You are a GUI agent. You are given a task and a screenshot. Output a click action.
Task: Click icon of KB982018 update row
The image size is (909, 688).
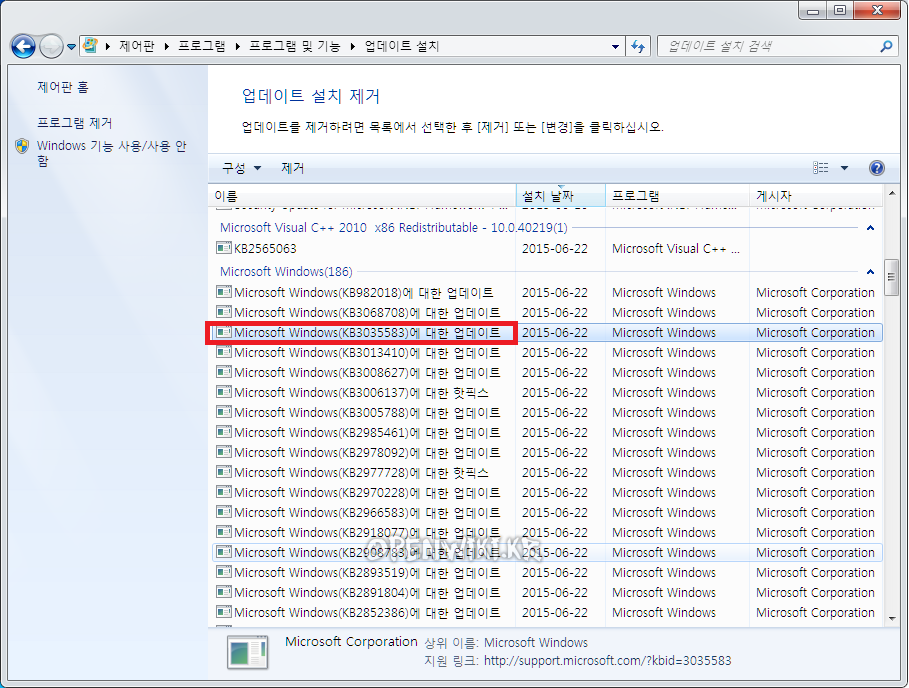coord(224,292)
